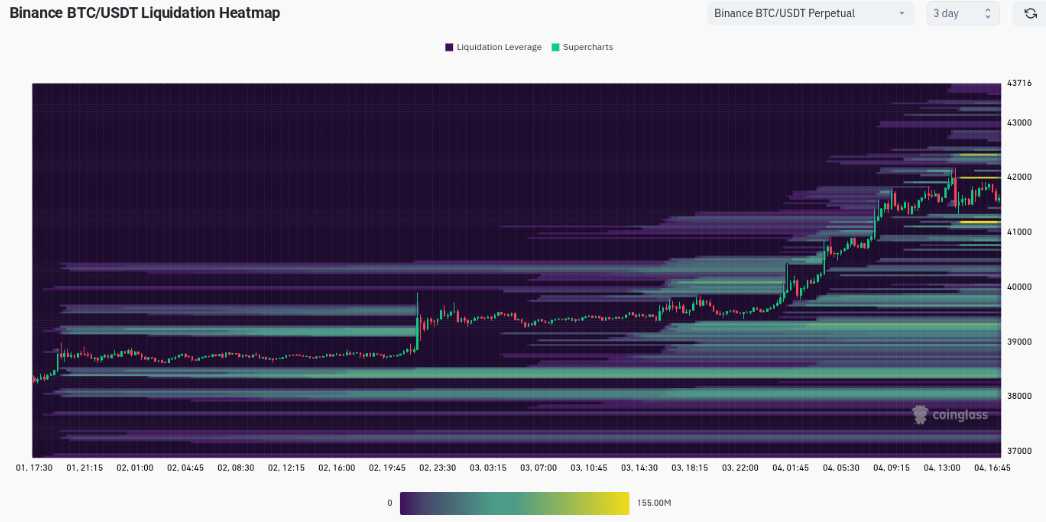Click the 02, 19:45 time axis label
Image resolution: width=1046 pixels, height=522 pixels.
pos(387,468)
